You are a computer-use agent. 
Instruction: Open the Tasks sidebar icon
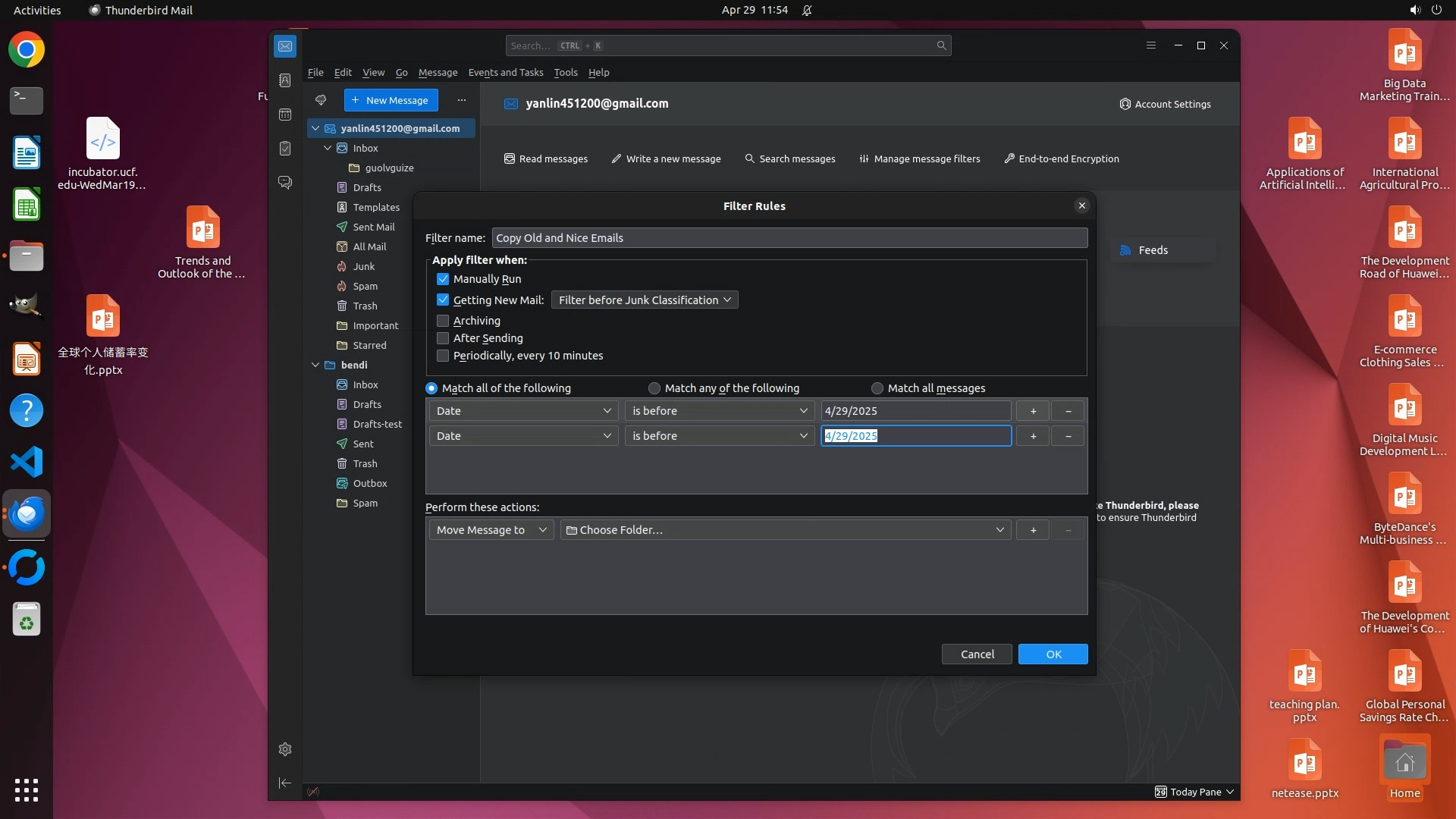pyautogui.click(x=285, y=149)
